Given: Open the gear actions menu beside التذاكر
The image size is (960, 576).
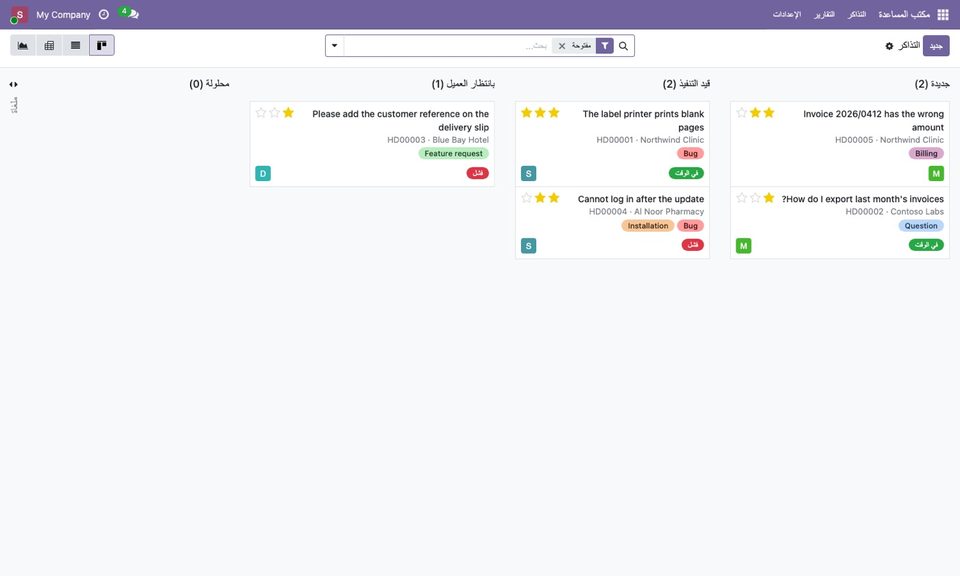Looking at the screenshot, I should [889, 46].
